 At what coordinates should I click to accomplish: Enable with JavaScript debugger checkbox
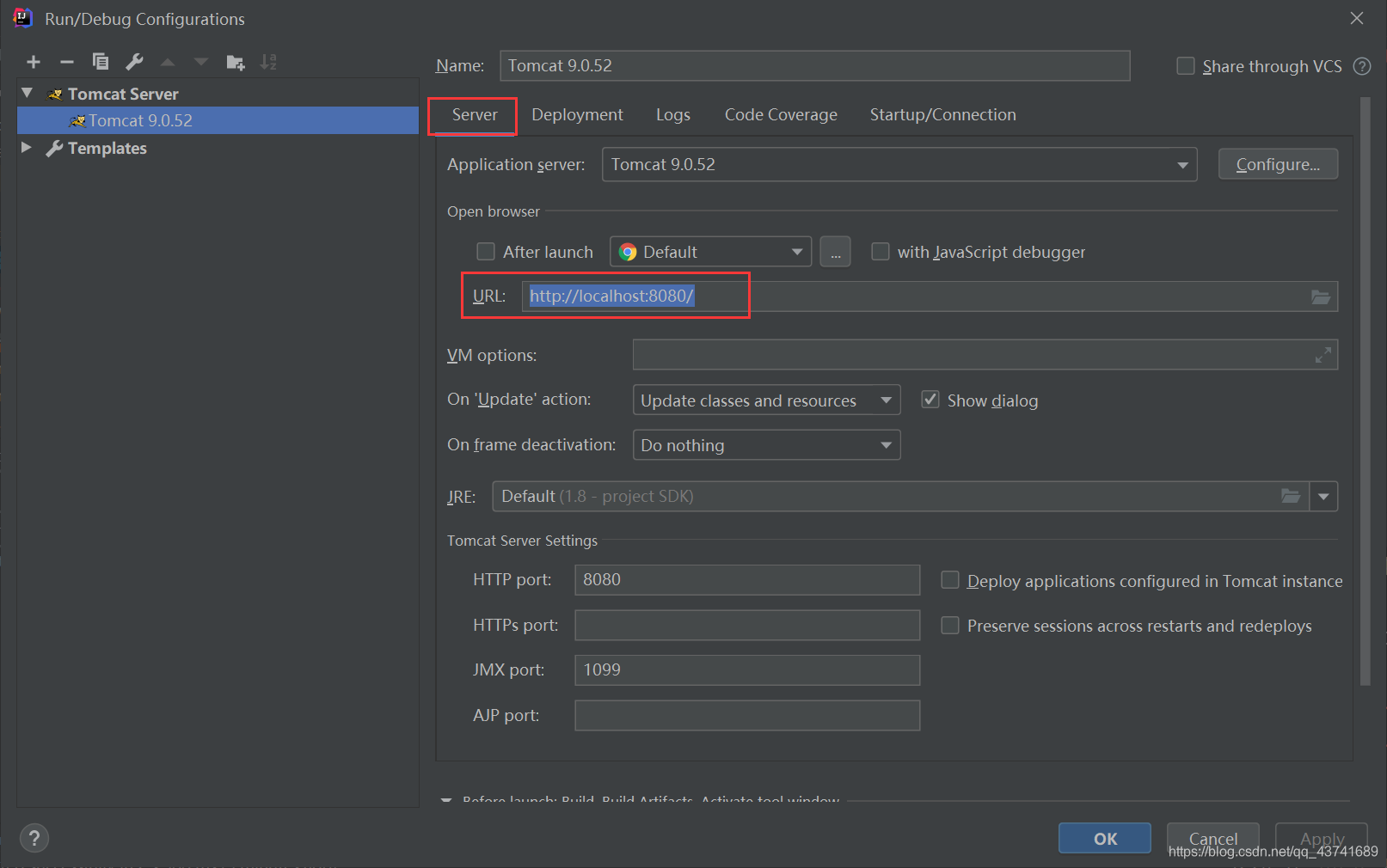881,252
